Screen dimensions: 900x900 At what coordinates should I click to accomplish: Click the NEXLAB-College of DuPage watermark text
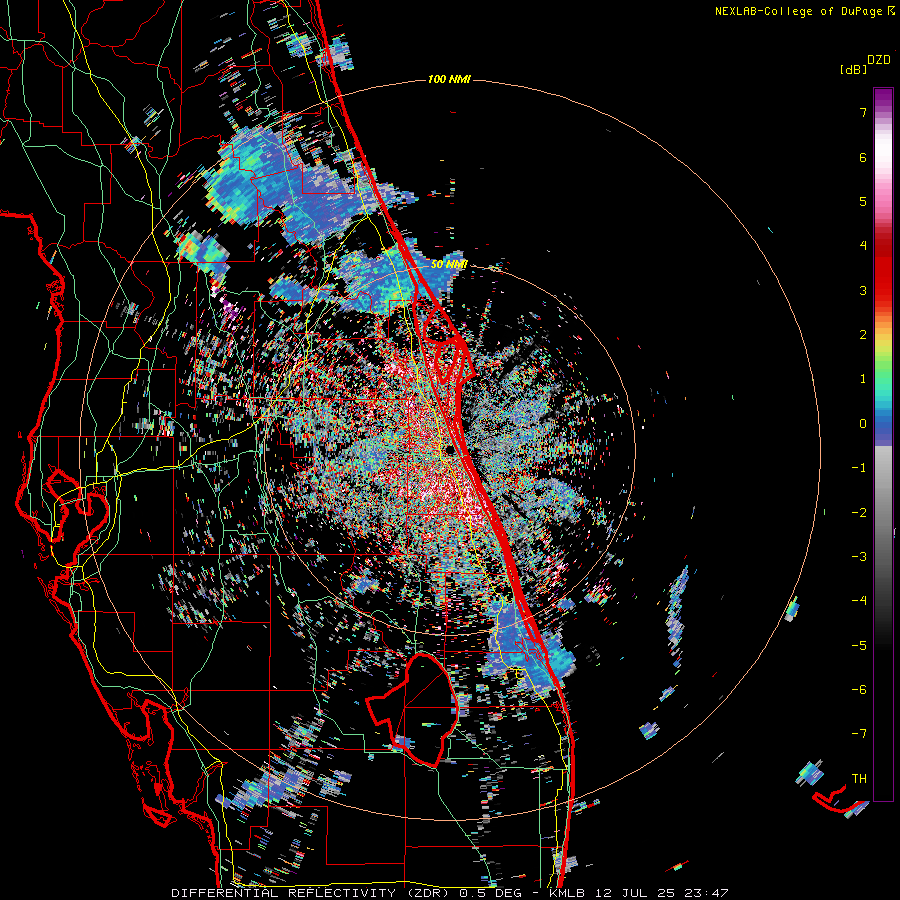coord(798,11)
